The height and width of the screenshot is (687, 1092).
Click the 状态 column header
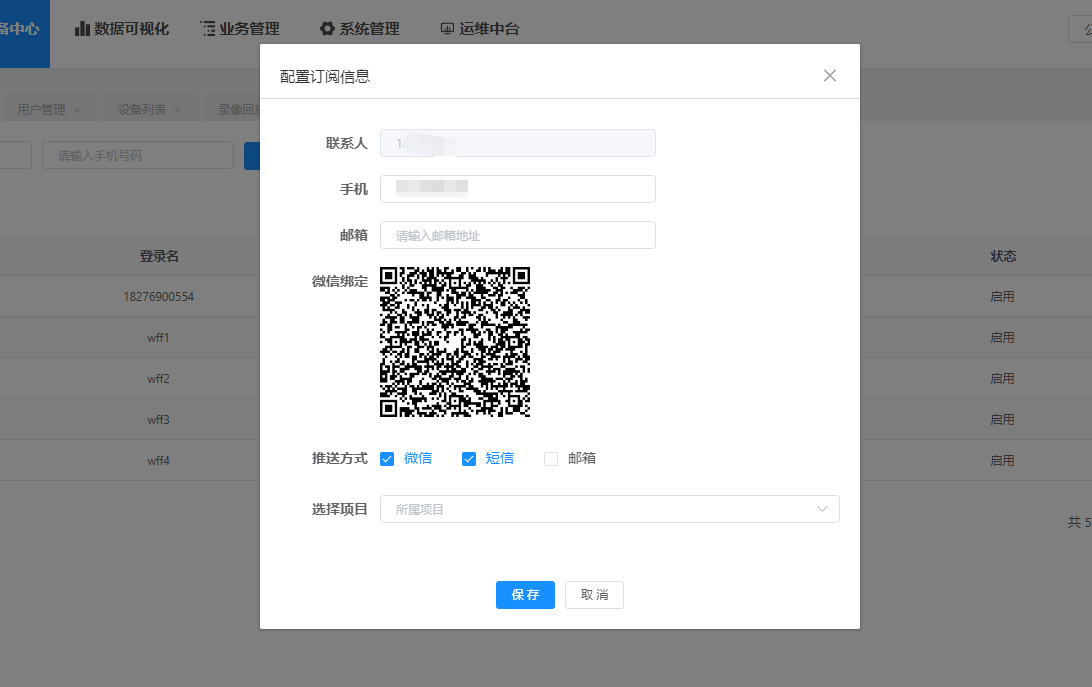[1003, 256]
